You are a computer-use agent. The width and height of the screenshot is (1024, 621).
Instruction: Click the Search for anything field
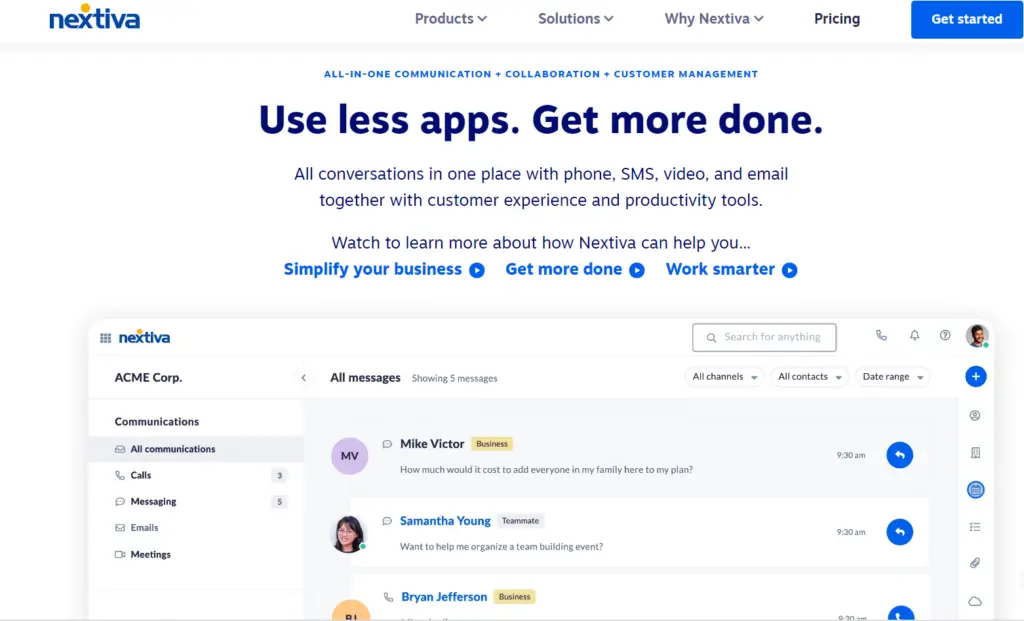764,337
